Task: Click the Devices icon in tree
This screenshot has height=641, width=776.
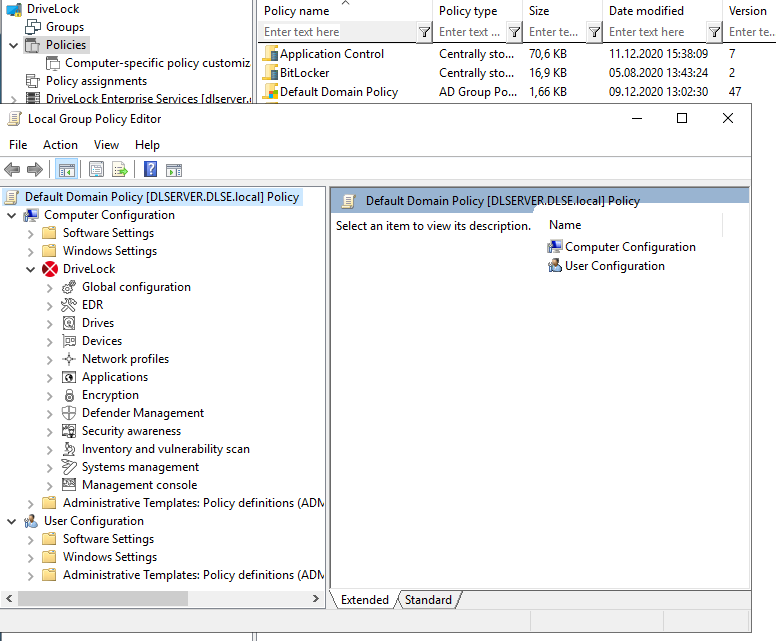Action: (69, 341)
